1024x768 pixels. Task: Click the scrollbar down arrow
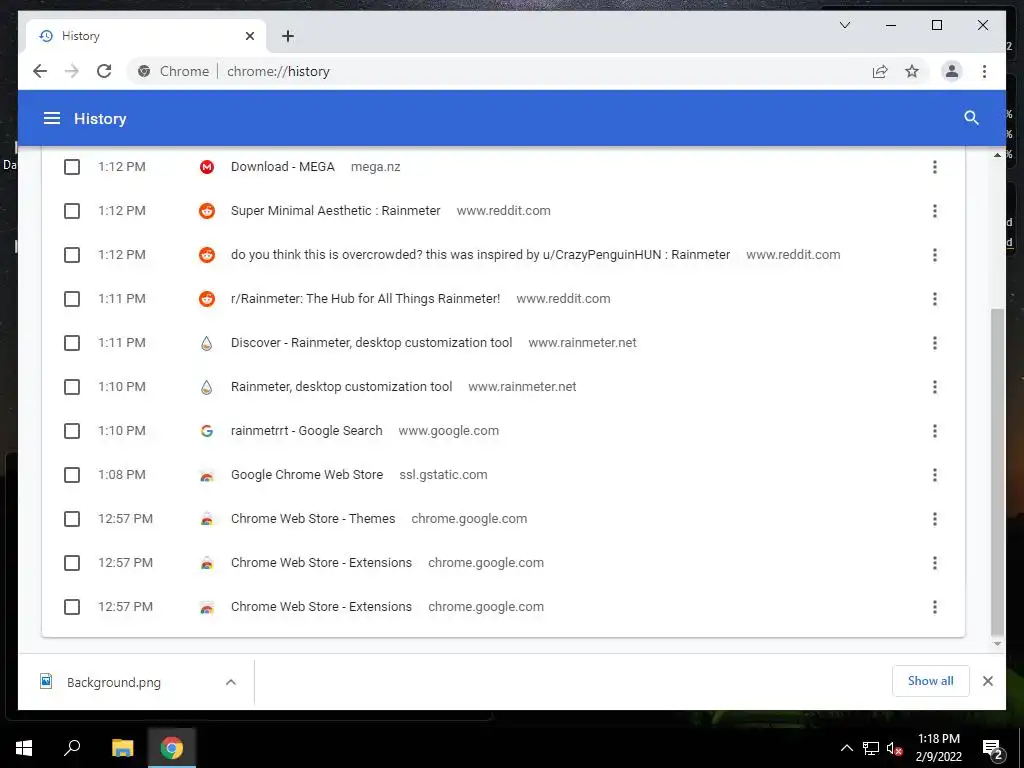click(x=997, y=644)
